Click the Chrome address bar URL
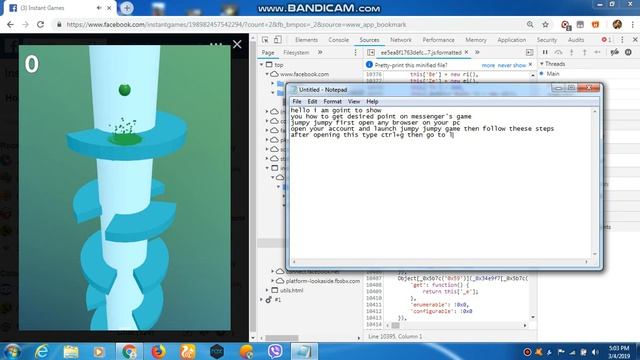Screen dimensions: 640x360 [236, 24]
